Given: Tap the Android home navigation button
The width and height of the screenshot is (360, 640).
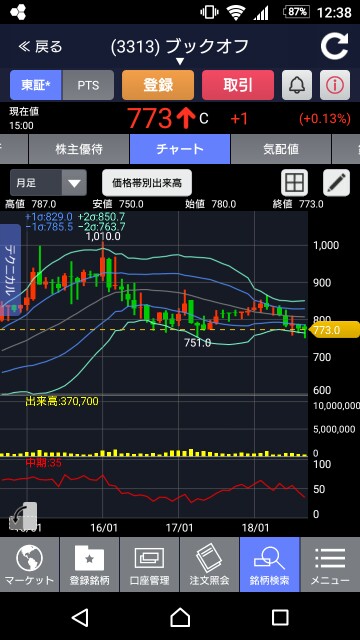Looking at the screenshot, I should (180, 617).
